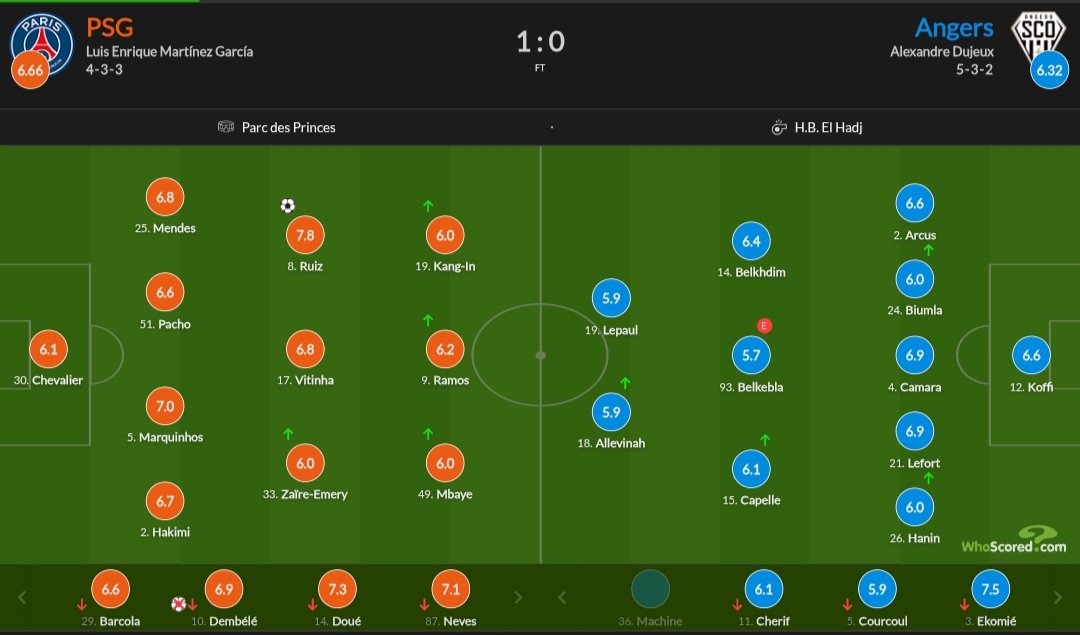
Task: Click Angers overall team rating 6.32
Action: click(1049, 71)
